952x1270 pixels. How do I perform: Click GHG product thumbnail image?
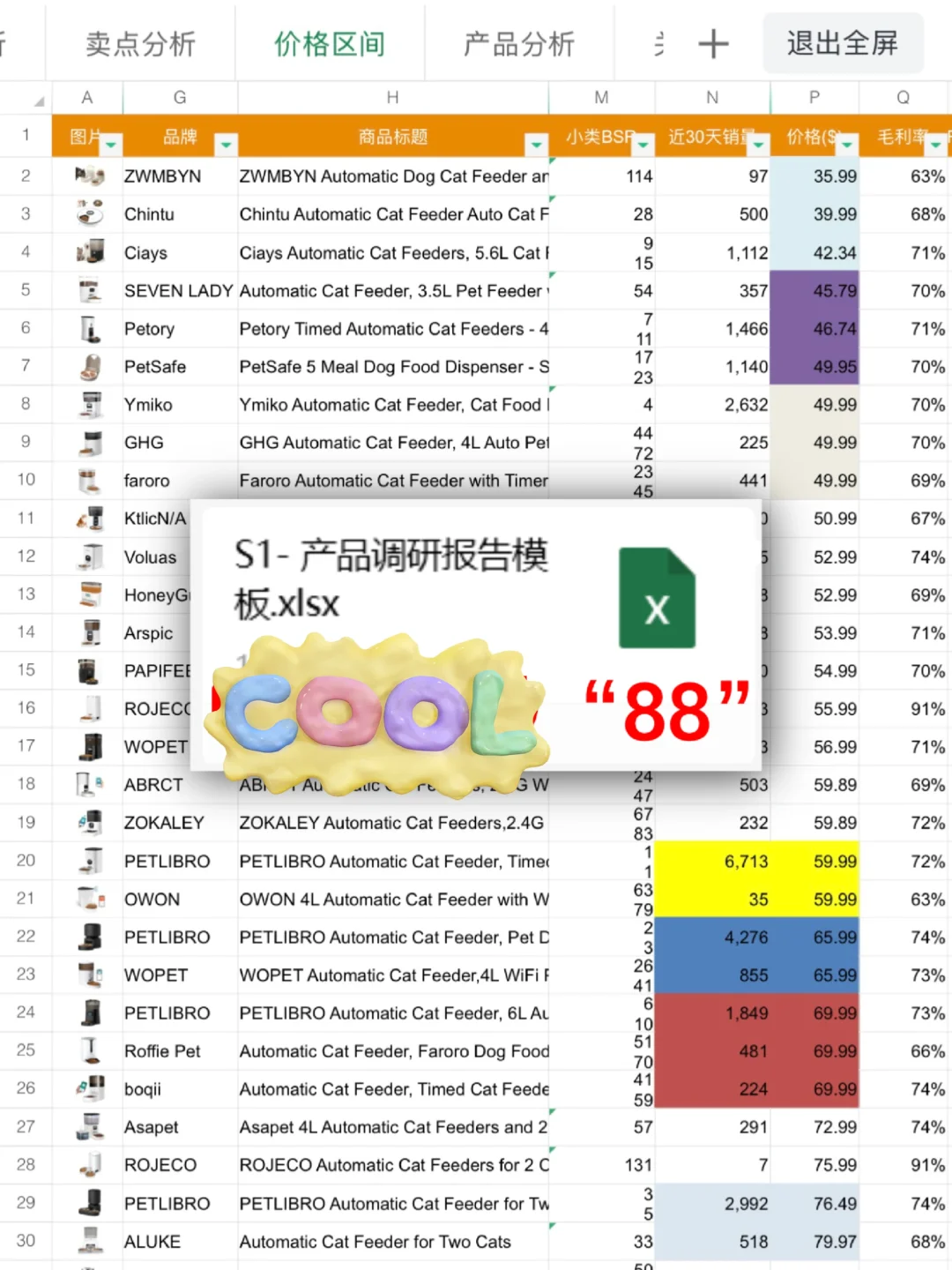coord(89,443)
